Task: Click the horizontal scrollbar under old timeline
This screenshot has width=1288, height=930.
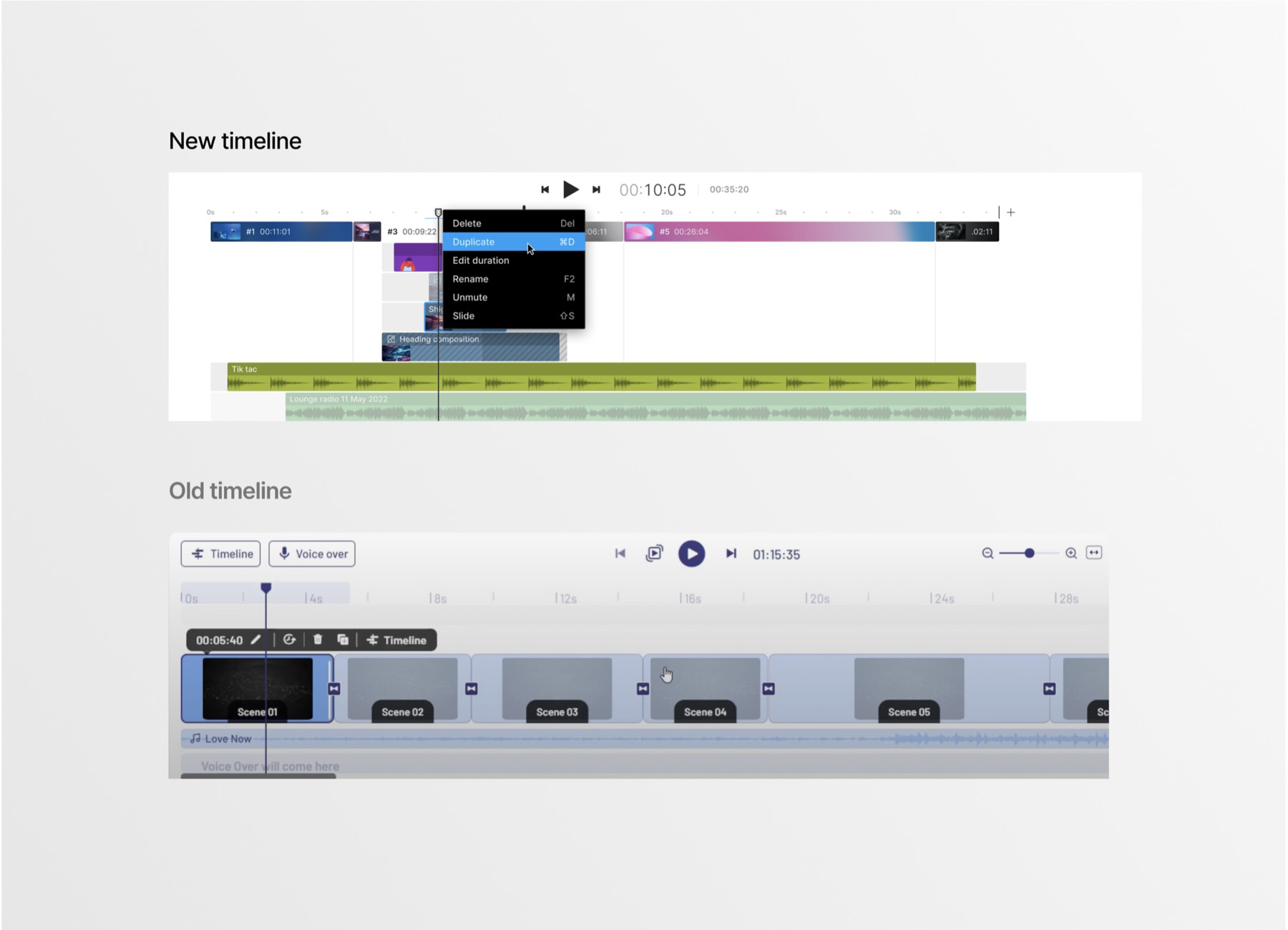Action: pyautogui.click(x=258, y=776)
